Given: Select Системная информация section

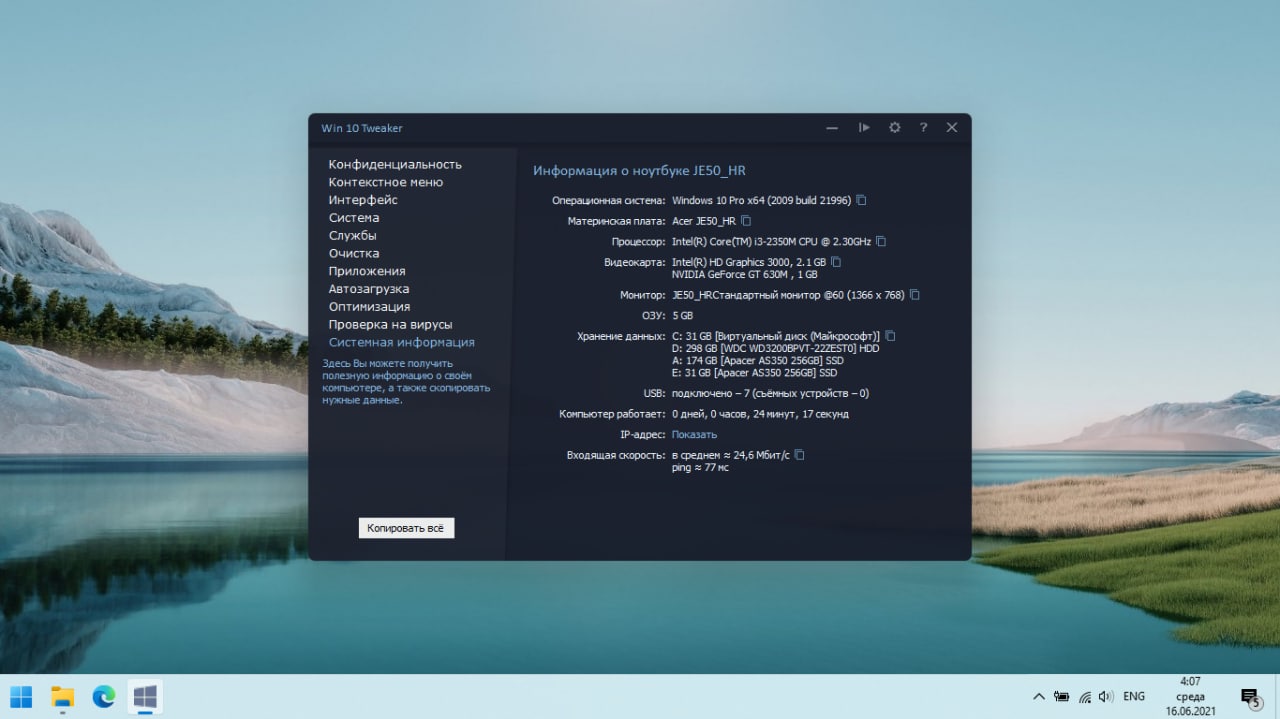Looking at the screenshot, I should pyautogui.click(x=402, y=342).
